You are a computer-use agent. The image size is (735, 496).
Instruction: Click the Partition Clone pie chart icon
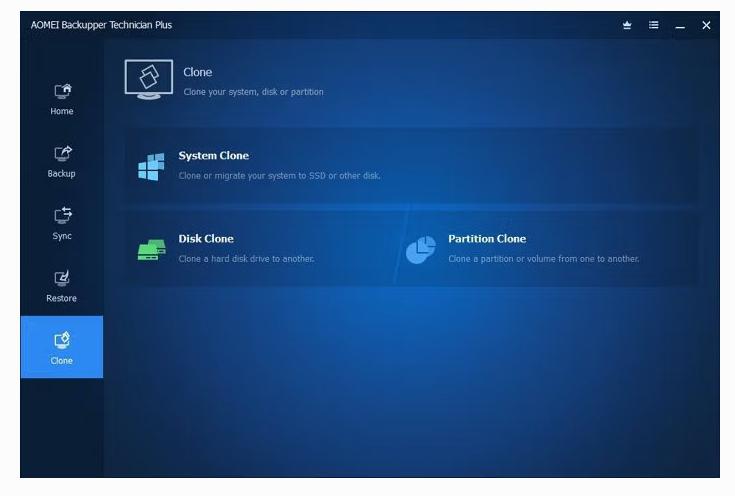(x=420, y=249)
